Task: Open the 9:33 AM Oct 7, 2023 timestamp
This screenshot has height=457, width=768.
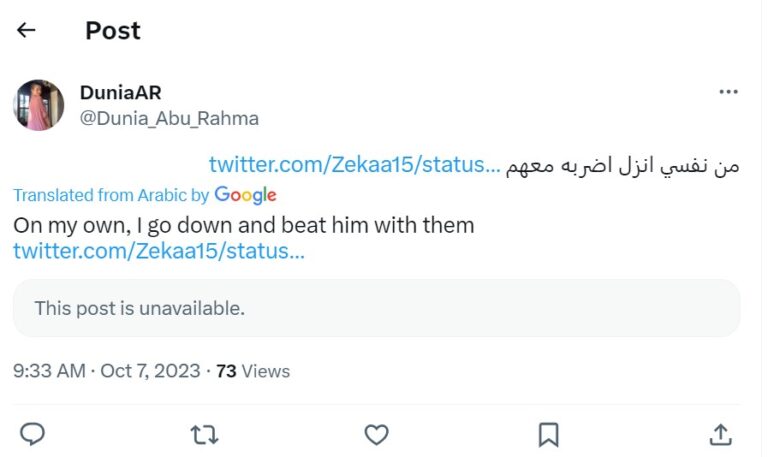Action: pyautogui.click(x=106, y=371)
